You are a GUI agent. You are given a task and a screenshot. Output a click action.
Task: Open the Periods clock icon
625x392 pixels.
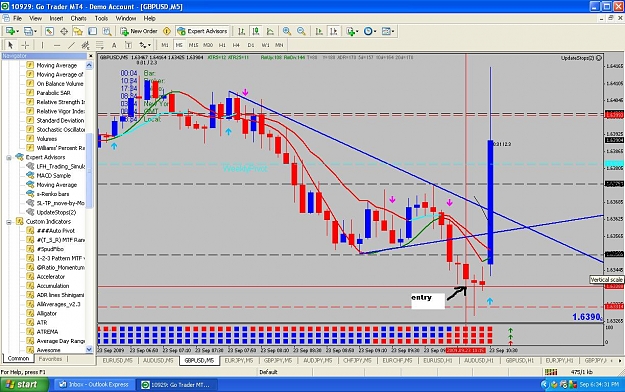[x=368, y=31]
